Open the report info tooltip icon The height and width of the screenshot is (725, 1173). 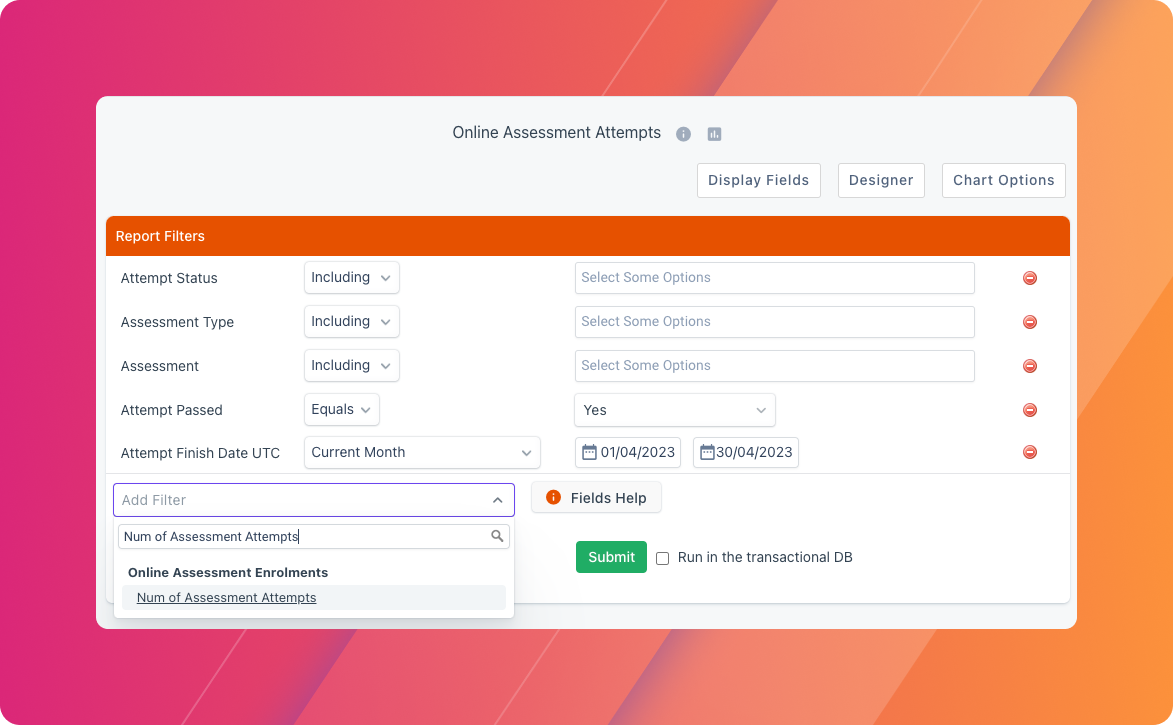(x=683, y=133)
